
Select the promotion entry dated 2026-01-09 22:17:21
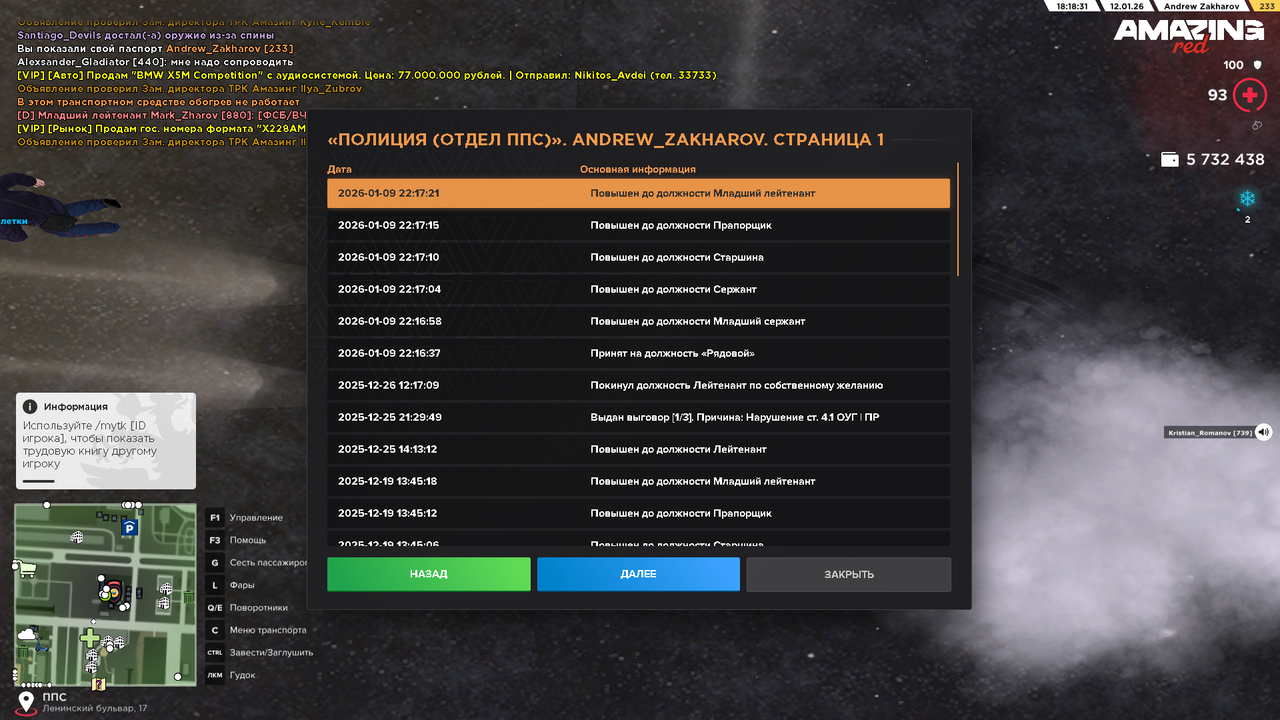point(638,193)
